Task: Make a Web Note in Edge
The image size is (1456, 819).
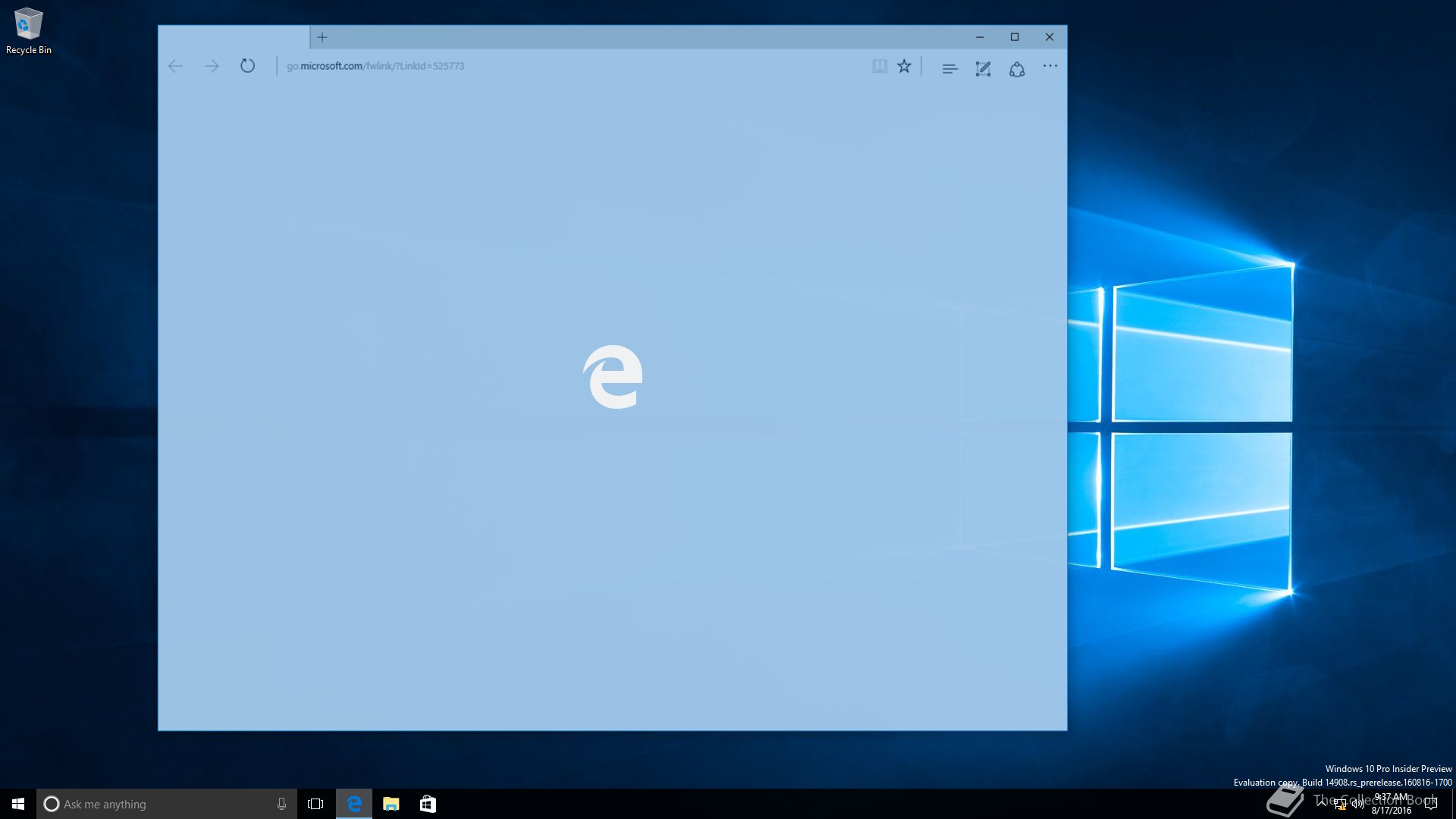Action: click(x=983, y=68)
